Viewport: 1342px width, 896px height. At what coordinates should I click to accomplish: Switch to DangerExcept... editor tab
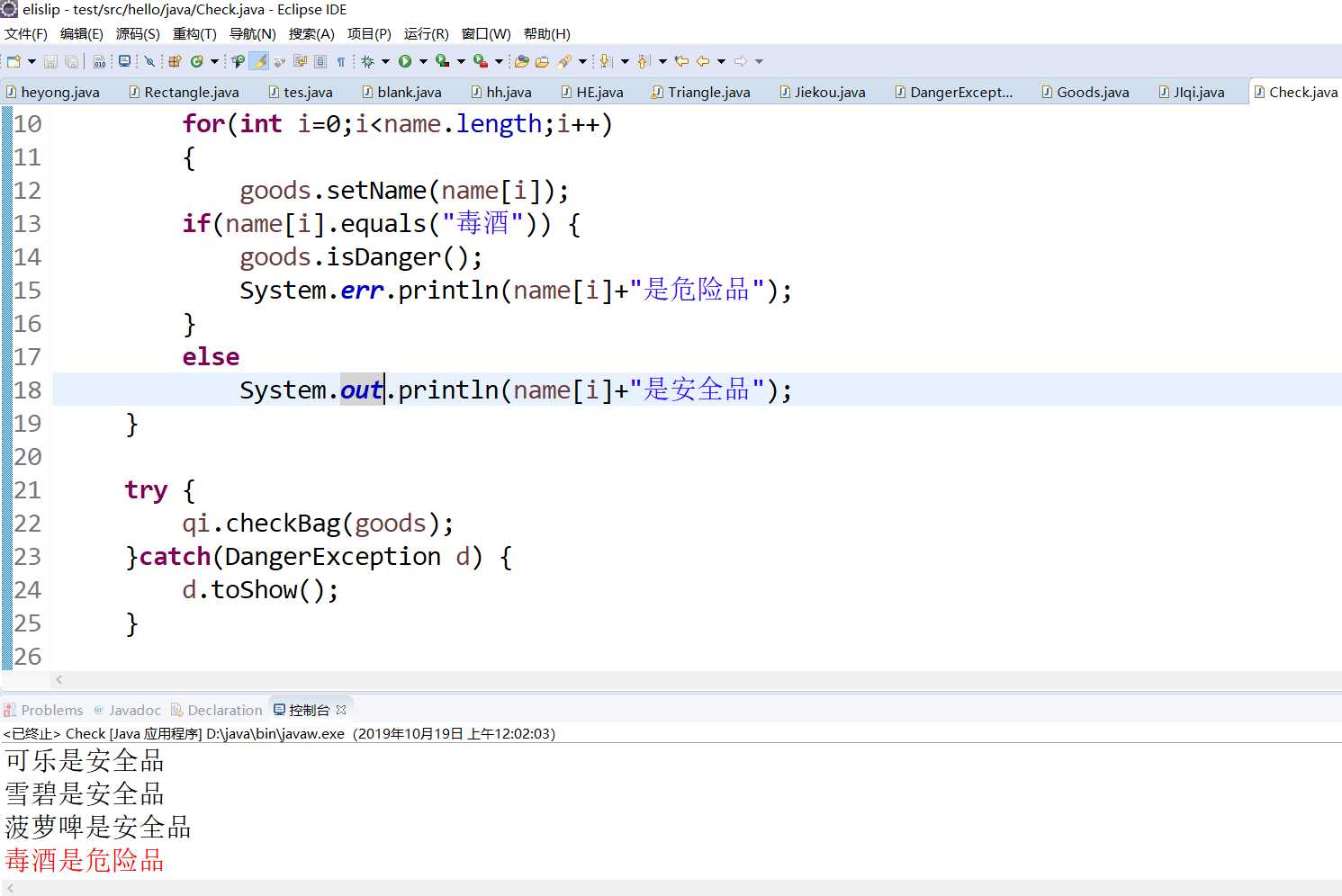point(954,92)
